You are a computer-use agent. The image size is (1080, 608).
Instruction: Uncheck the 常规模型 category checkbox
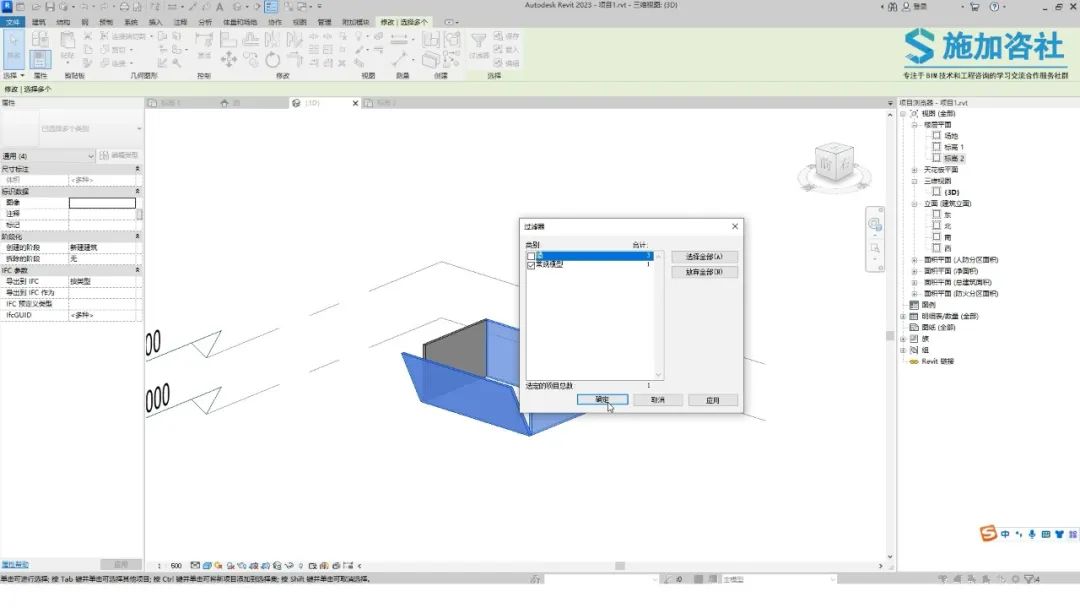click(531, 265)
